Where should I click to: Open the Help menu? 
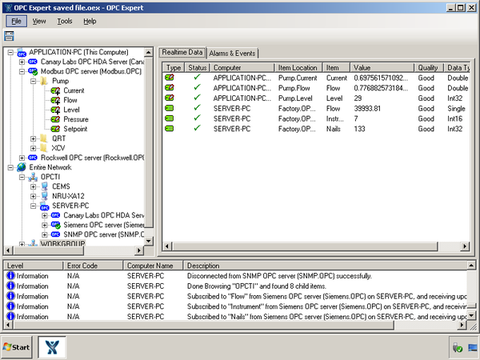pos(90,21)
